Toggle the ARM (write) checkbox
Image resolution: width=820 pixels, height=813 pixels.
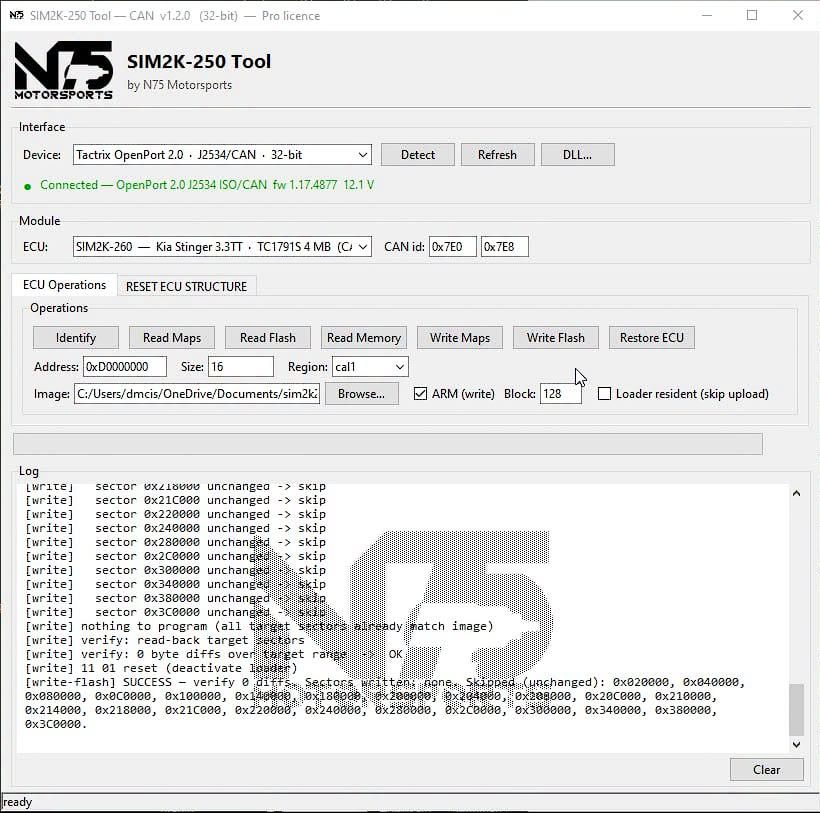click(x=420, y=394)
